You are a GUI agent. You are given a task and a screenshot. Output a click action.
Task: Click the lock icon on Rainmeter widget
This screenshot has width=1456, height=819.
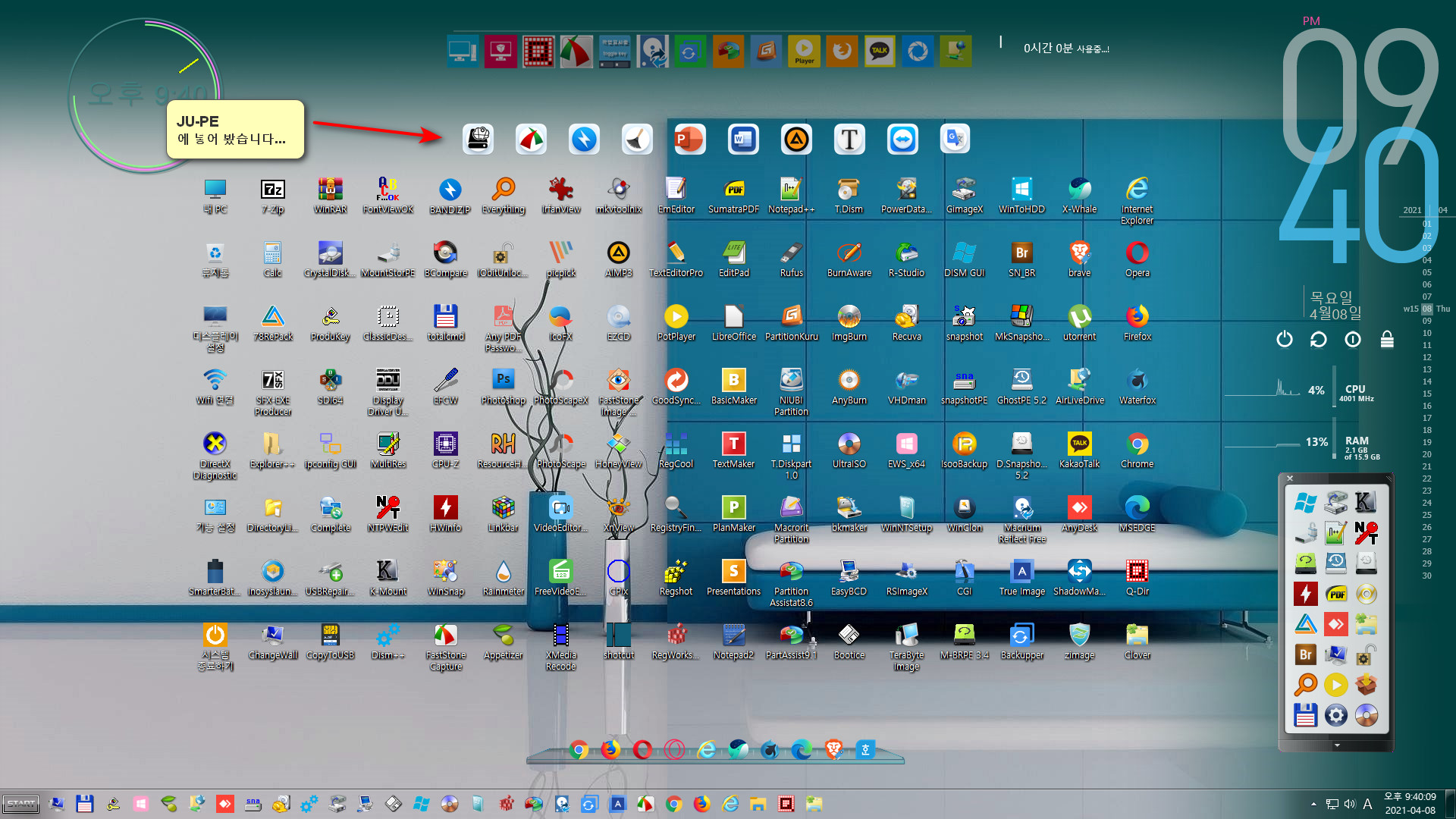pos(1387,339)
